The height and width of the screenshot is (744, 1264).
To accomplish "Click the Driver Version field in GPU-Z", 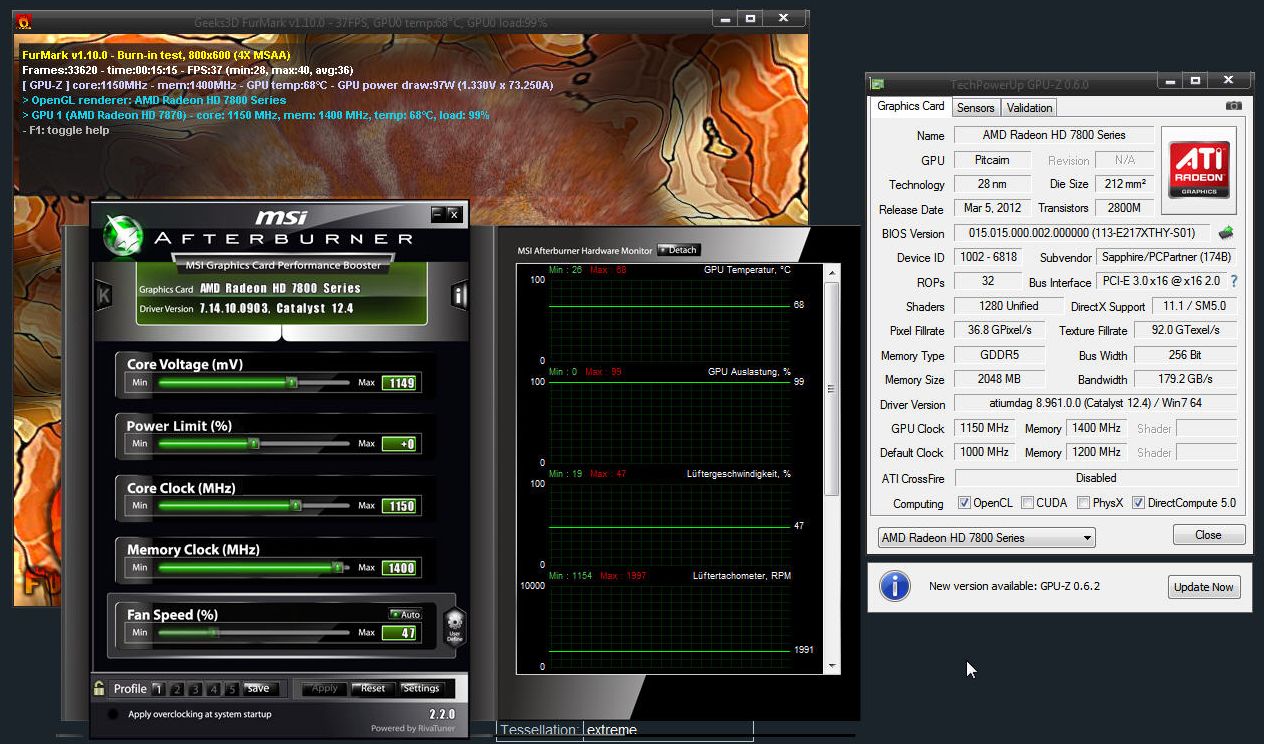I will click(1095, 404).
